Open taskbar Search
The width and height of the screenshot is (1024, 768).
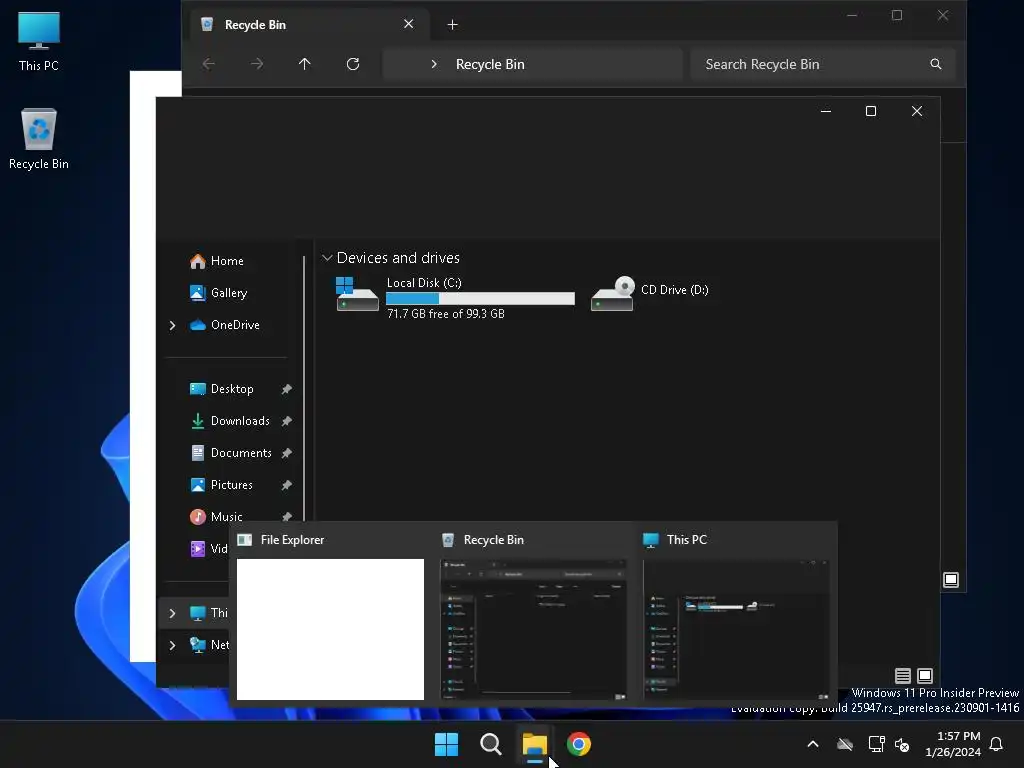pyautogui.click(x=490, y=744)
